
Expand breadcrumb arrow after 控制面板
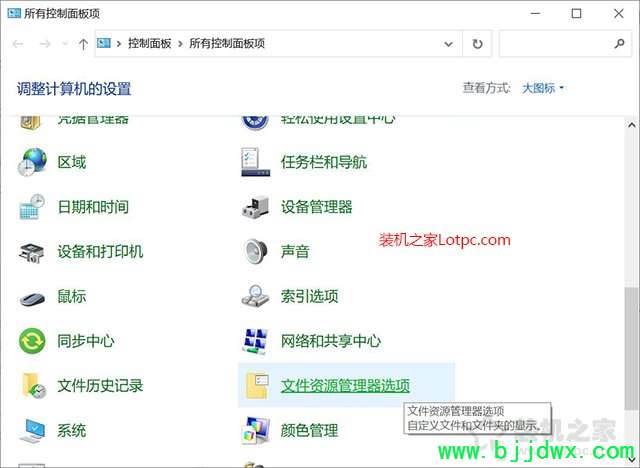(180, 44)
